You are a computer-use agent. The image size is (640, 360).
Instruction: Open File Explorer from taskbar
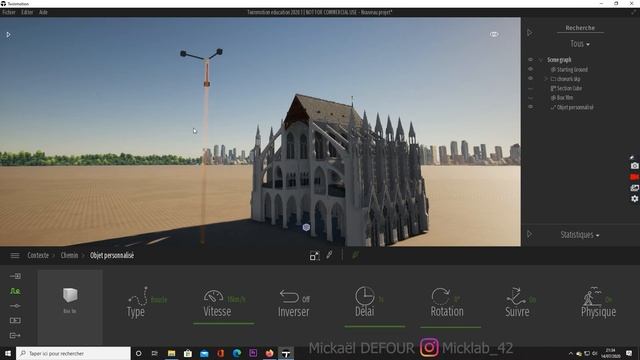click(171, 353)
